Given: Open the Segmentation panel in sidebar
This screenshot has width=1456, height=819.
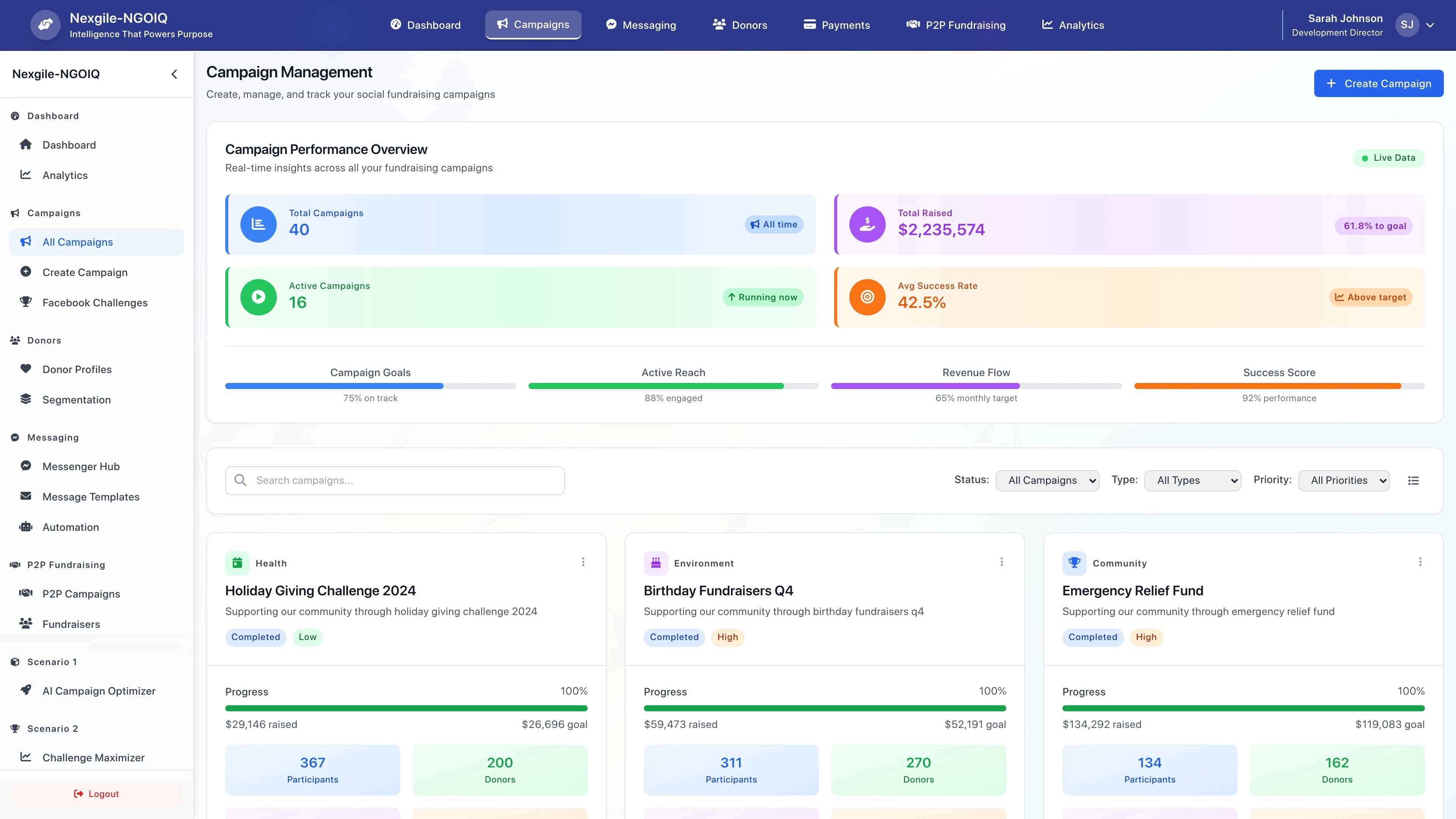Looking at the screenshot, I should [x=76, y=400].
